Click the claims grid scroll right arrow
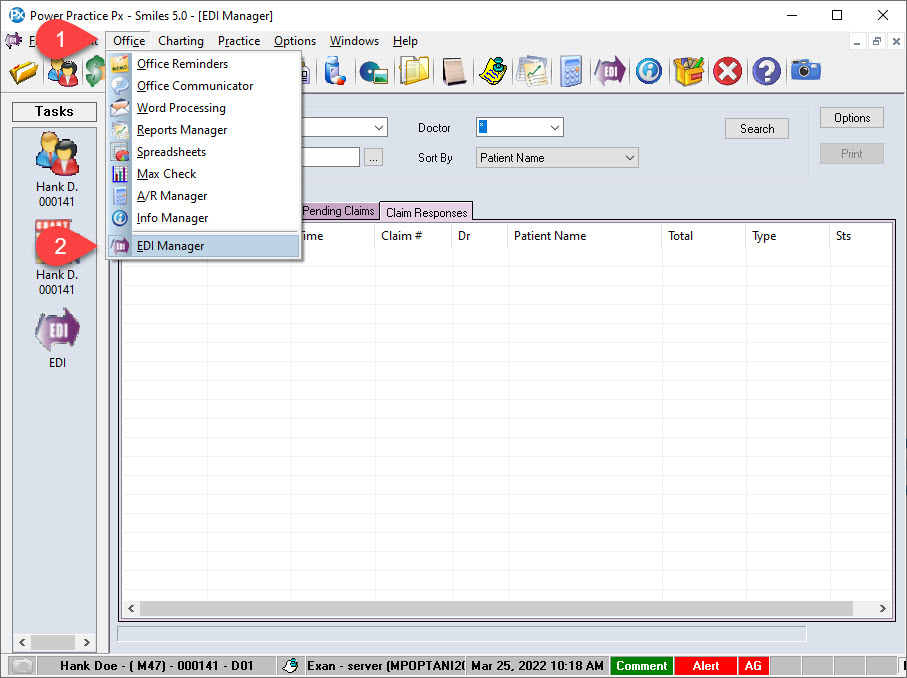907x678 pixels. pyautogui.click(x=882, y=609)
